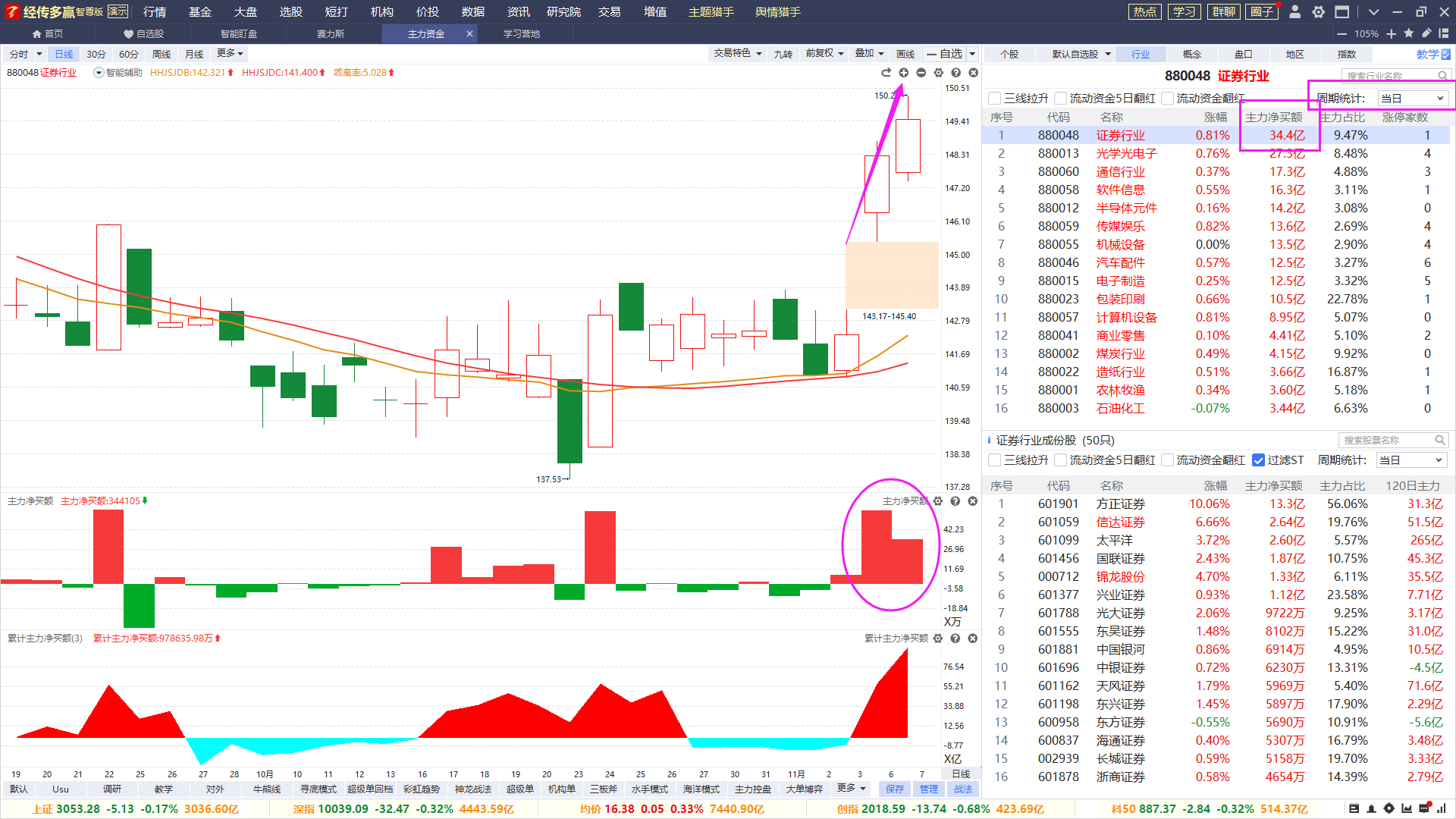Expand the title bar chevron-down menu
Screen dimensions: 1456x819
[x=1373, y=12]
